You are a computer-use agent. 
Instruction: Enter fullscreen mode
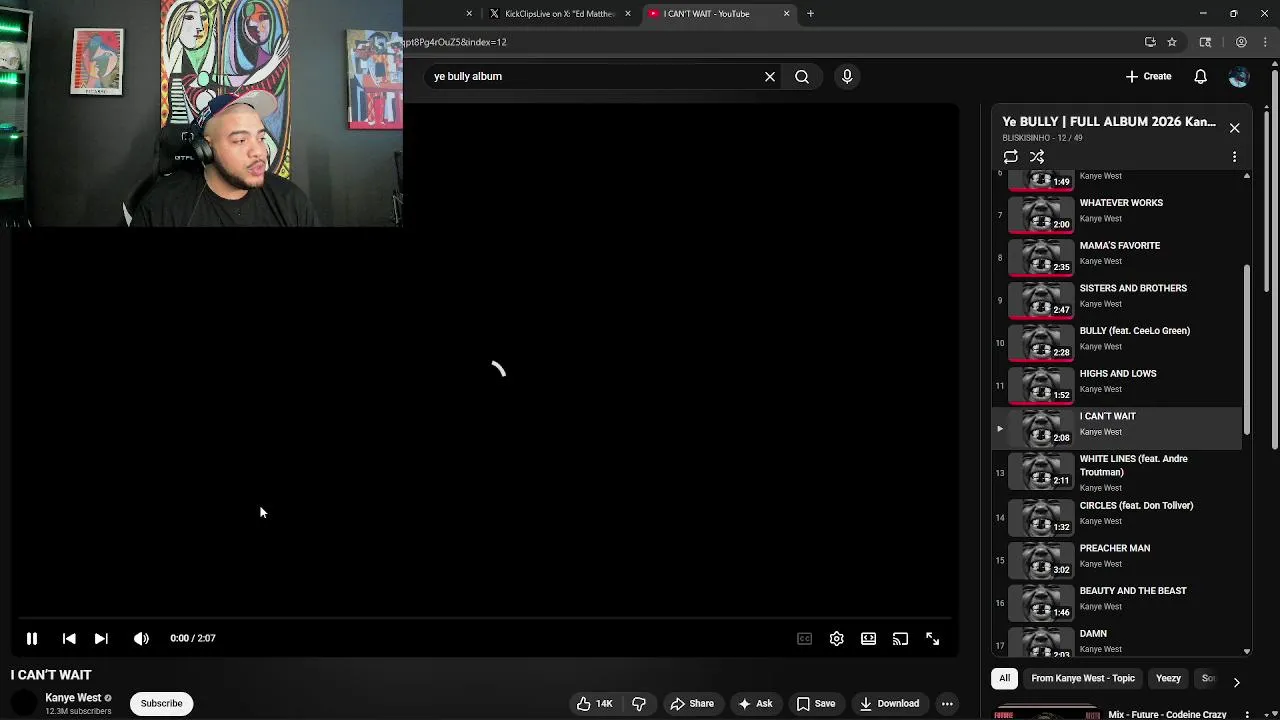pos(932,638)
